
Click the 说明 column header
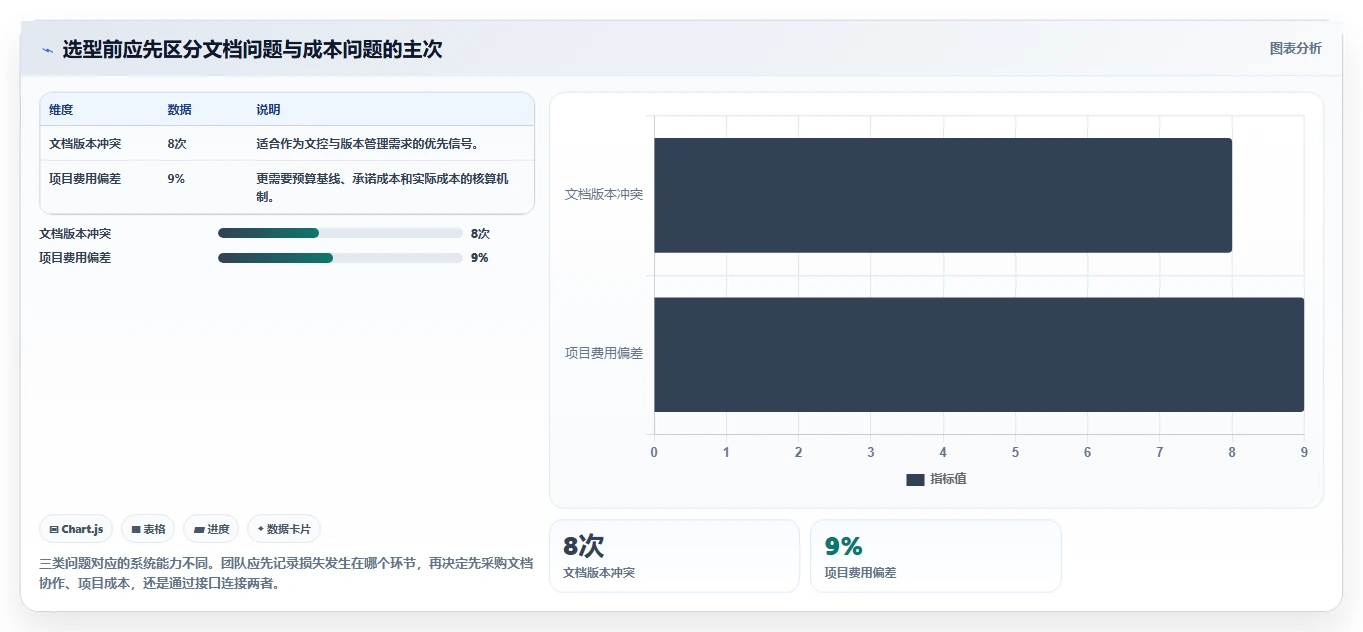[x=268, y=110]
